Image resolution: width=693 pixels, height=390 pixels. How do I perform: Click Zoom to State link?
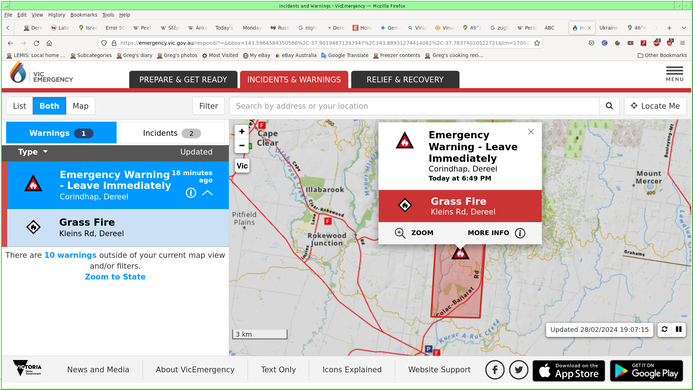pos(115,277)
